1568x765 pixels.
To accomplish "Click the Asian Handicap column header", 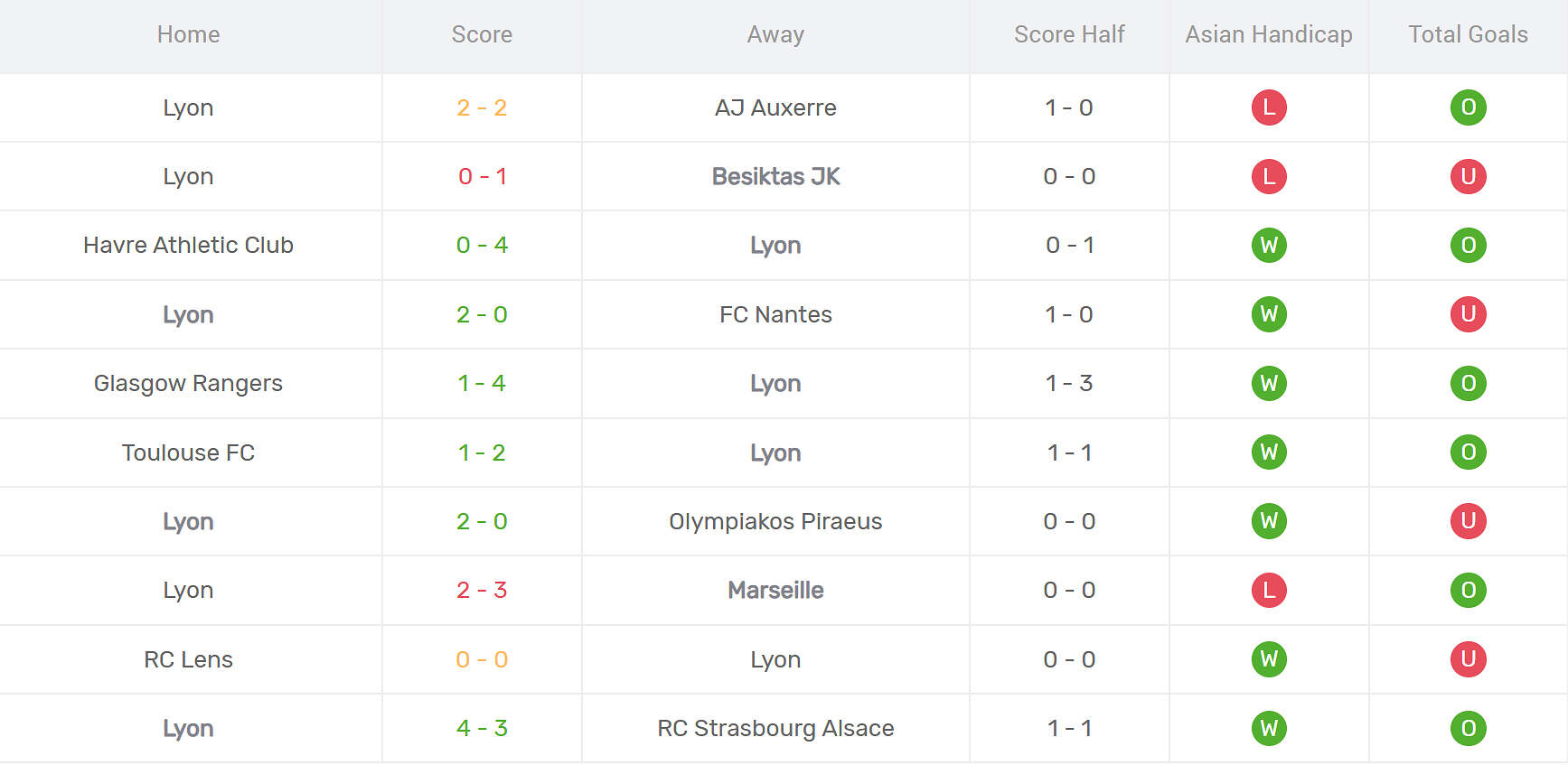I will click(1268, 34).
